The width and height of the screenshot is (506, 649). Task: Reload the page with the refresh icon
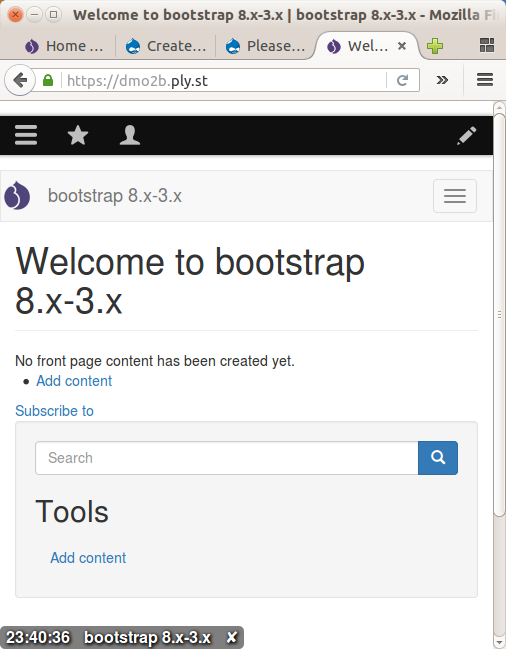pyautogui.click(x=402, y=80)
